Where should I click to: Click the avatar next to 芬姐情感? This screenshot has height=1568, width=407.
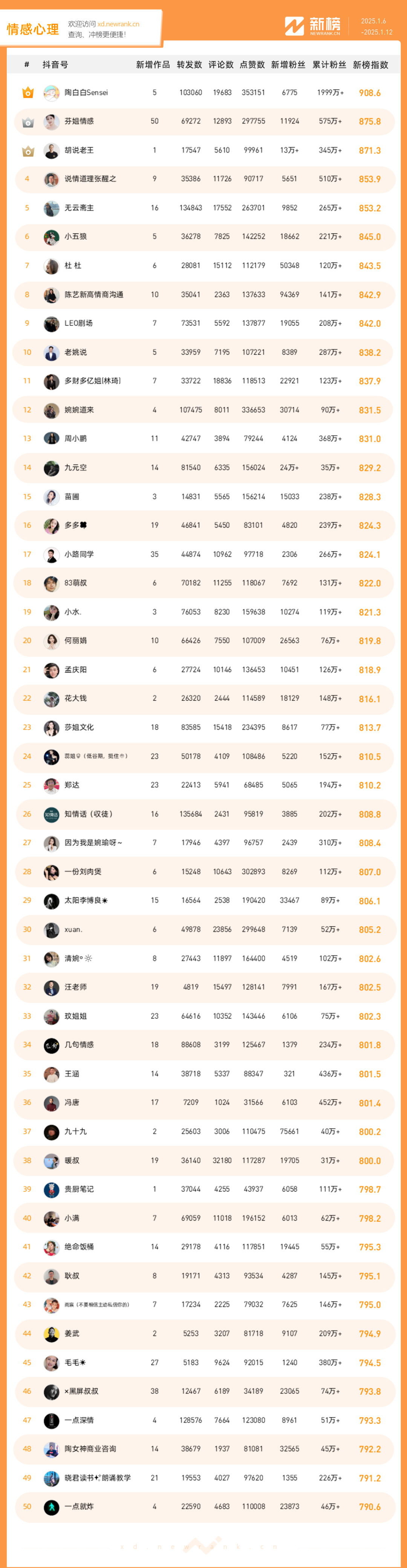click(52, 122)
